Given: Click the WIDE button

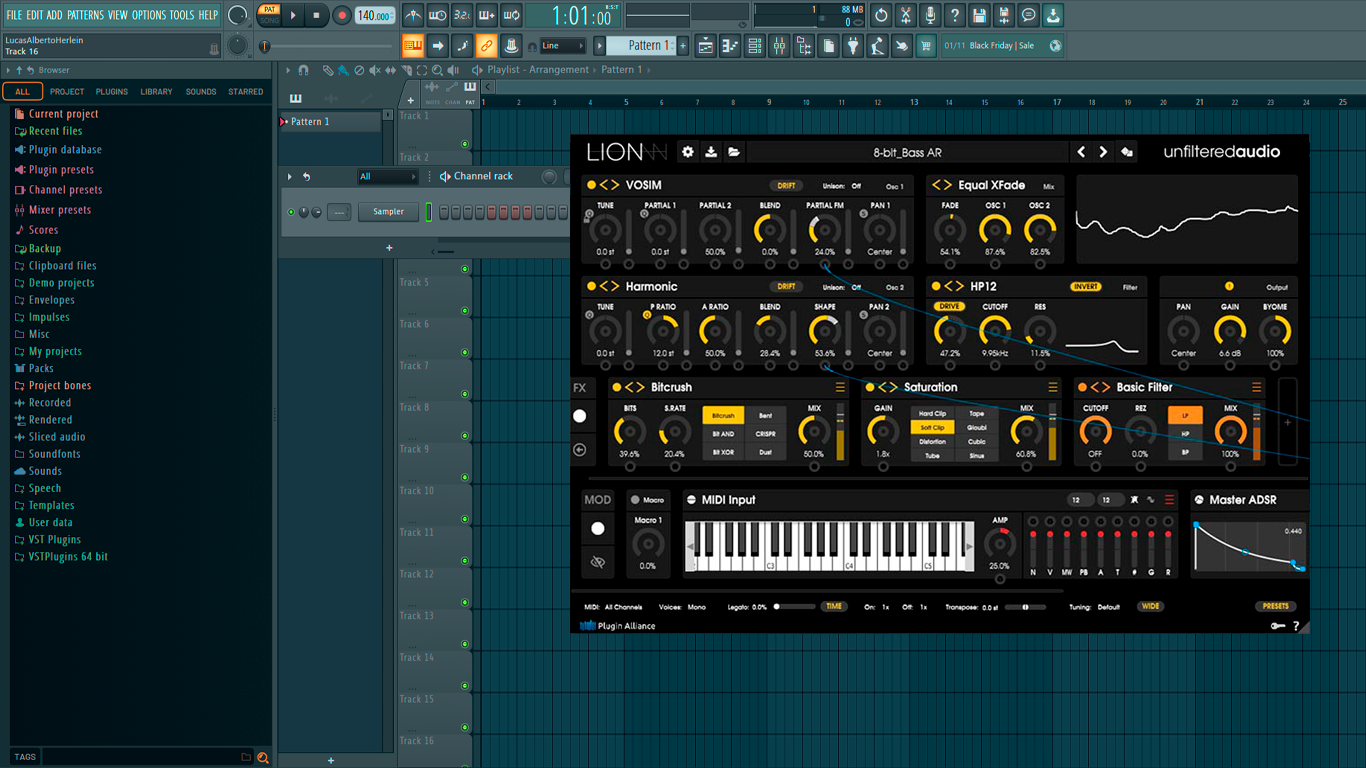Looking at the screenshot, I should pos(1151,606).
